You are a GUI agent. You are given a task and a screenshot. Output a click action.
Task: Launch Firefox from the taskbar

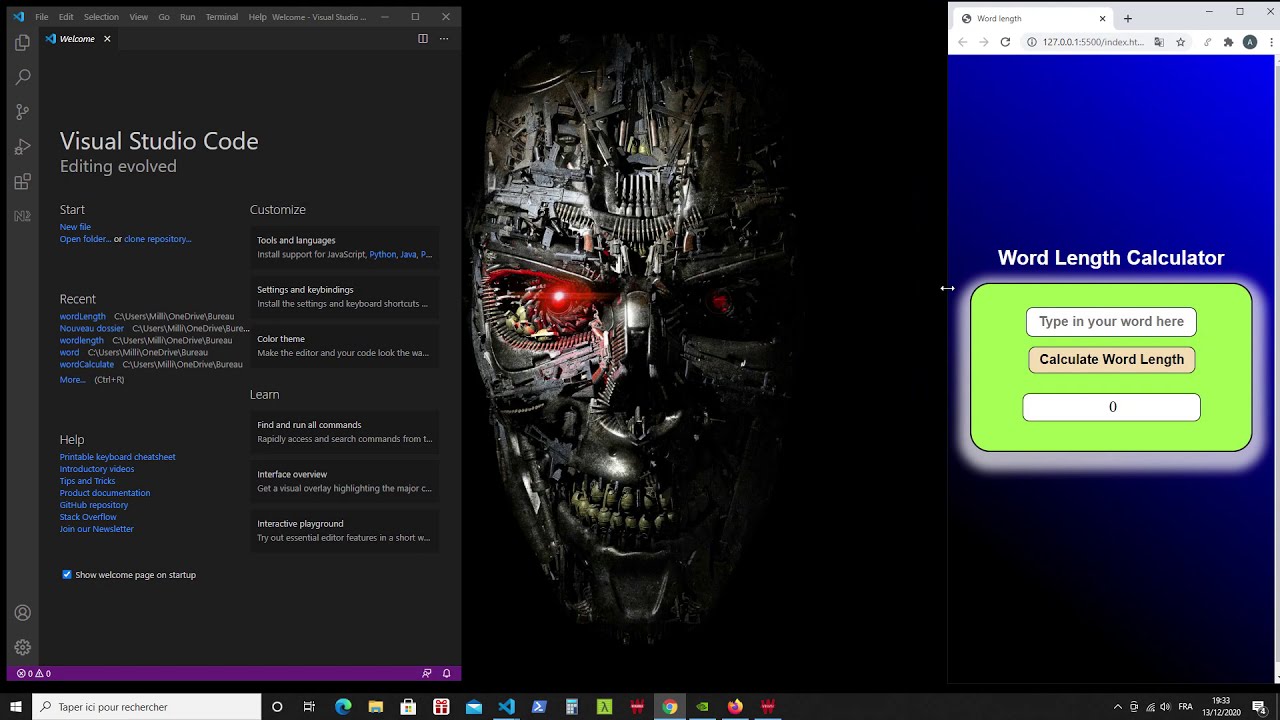point(735,707)
